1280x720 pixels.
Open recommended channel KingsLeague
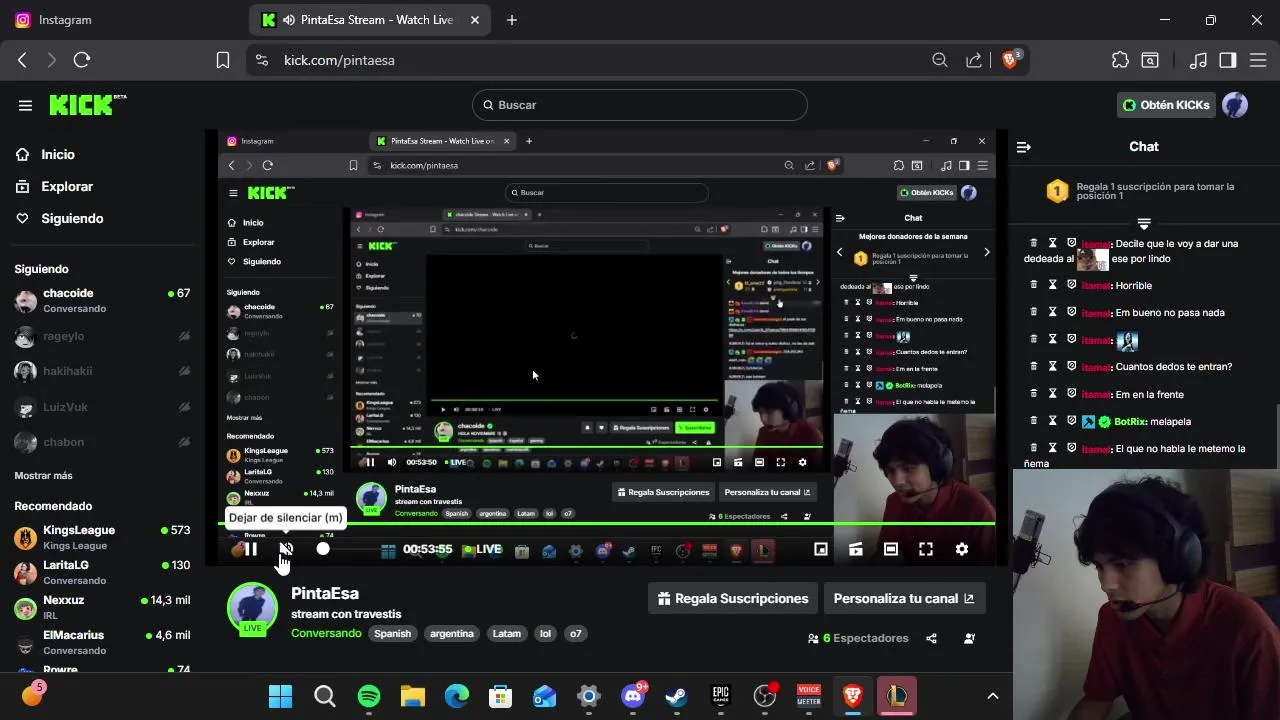click(x=102, y=537)
